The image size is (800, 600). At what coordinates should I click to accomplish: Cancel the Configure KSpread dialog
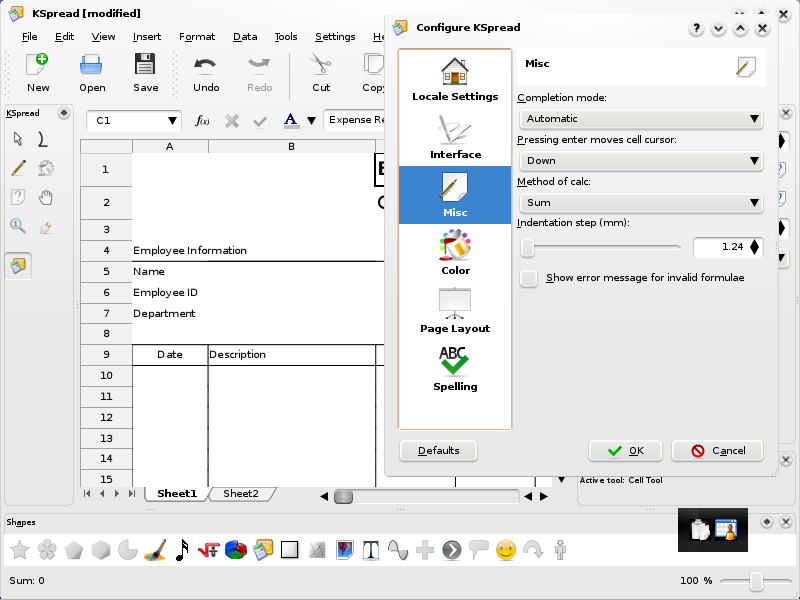[x=718, y=451]
